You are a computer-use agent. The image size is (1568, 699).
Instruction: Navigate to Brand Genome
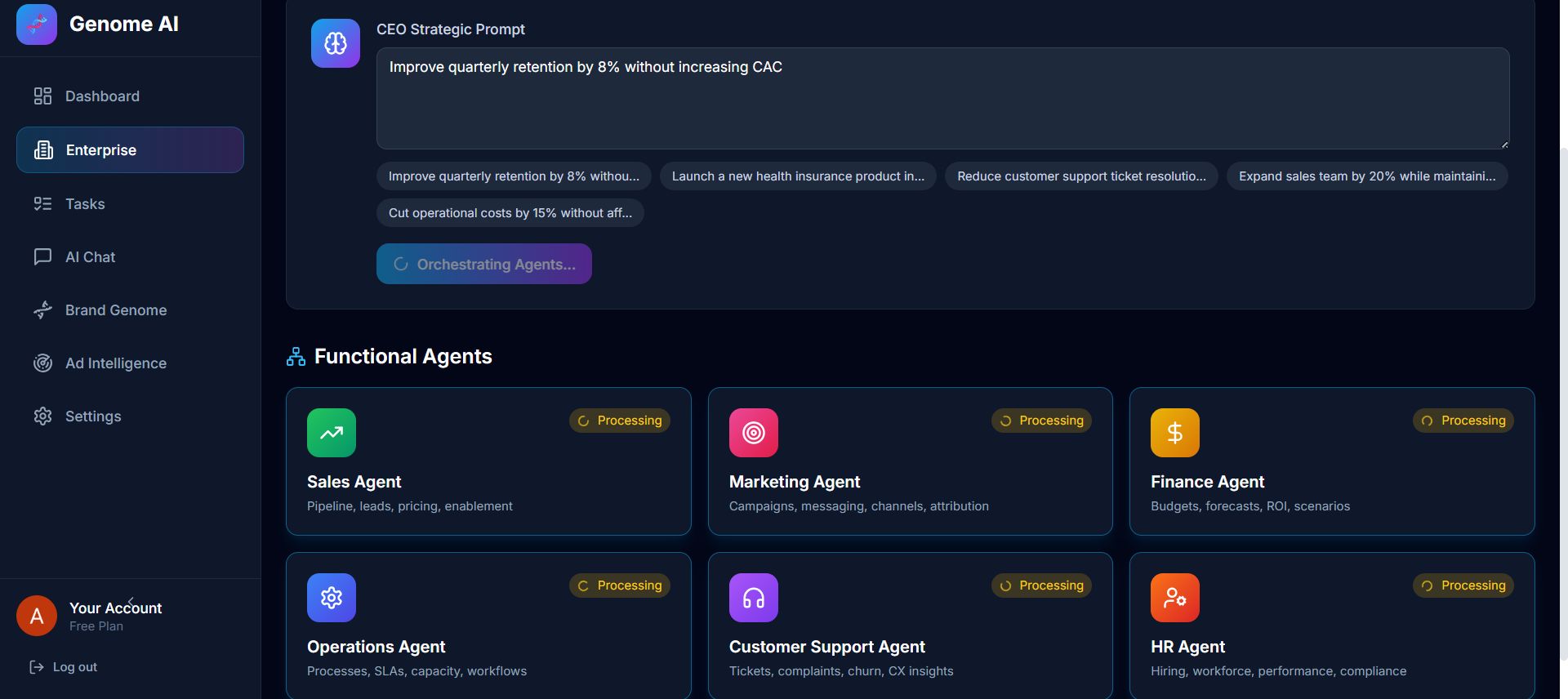tap(130, 310)
